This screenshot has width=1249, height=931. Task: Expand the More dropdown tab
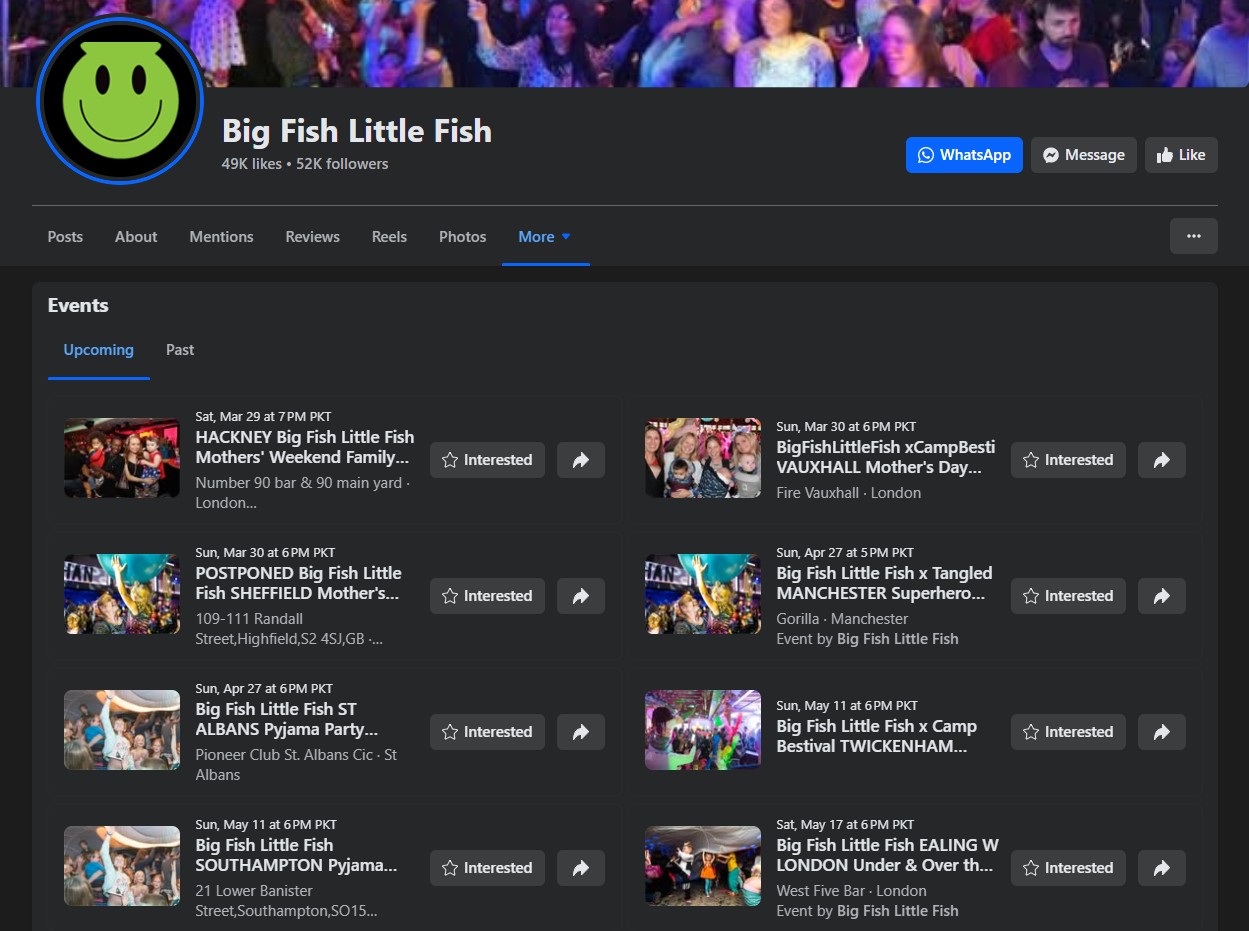pos(545,237)
